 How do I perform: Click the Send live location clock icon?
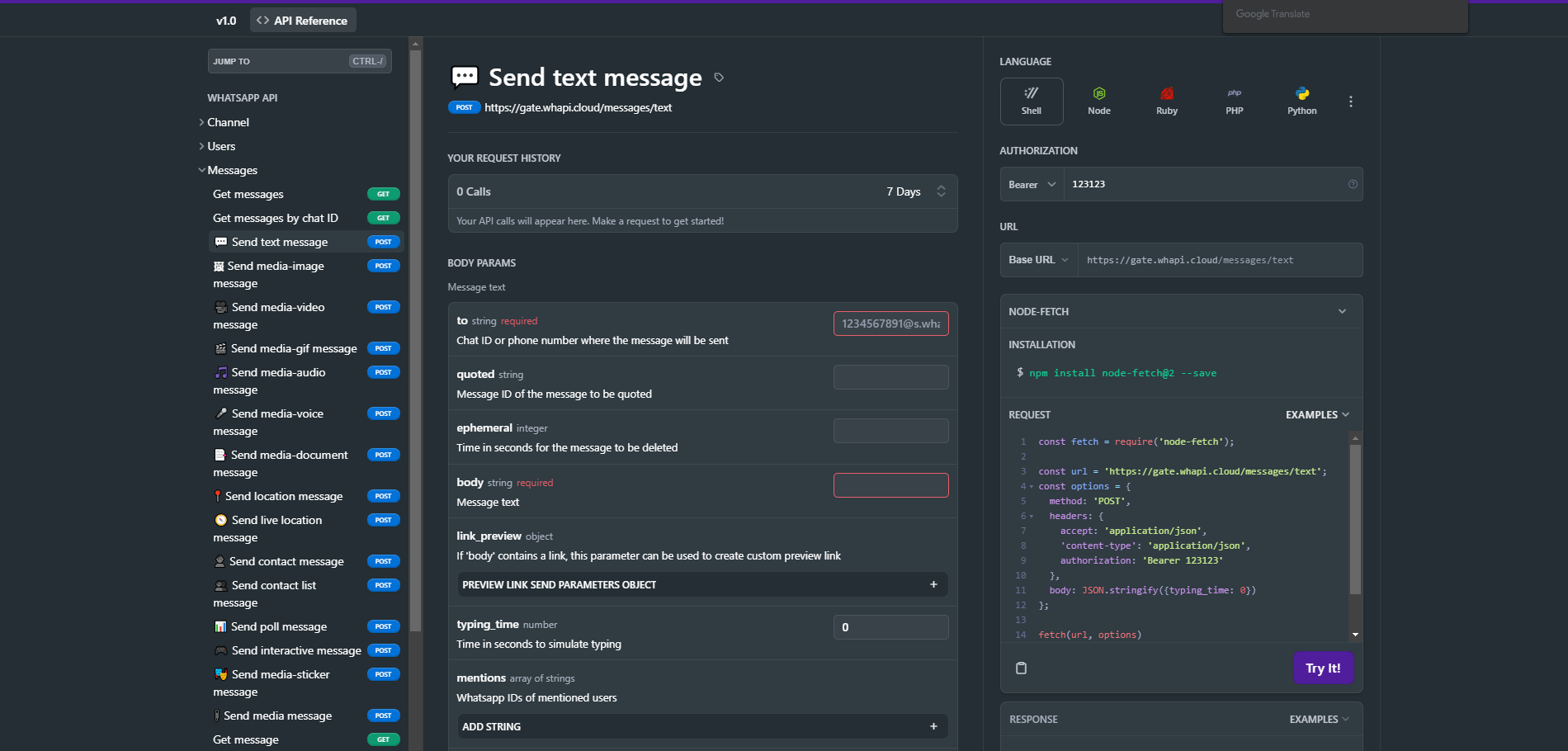pyautogui.click(x=220, y=520)
